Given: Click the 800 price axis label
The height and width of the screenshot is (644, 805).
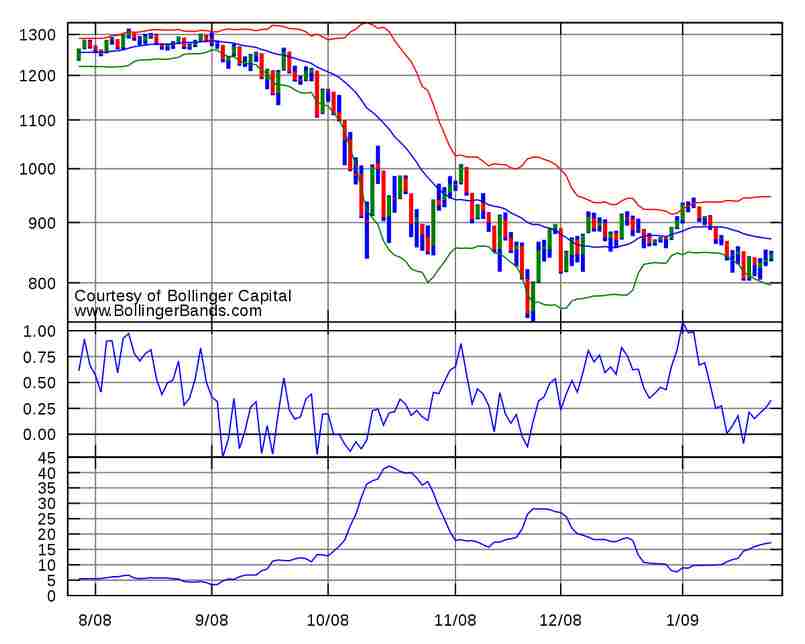Looking at the screenshot, I should (x=42, y=283).
